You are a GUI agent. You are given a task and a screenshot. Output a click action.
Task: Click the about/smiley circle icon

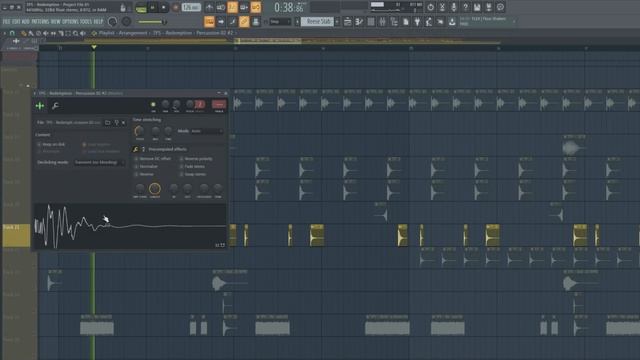tap(500, 7)
